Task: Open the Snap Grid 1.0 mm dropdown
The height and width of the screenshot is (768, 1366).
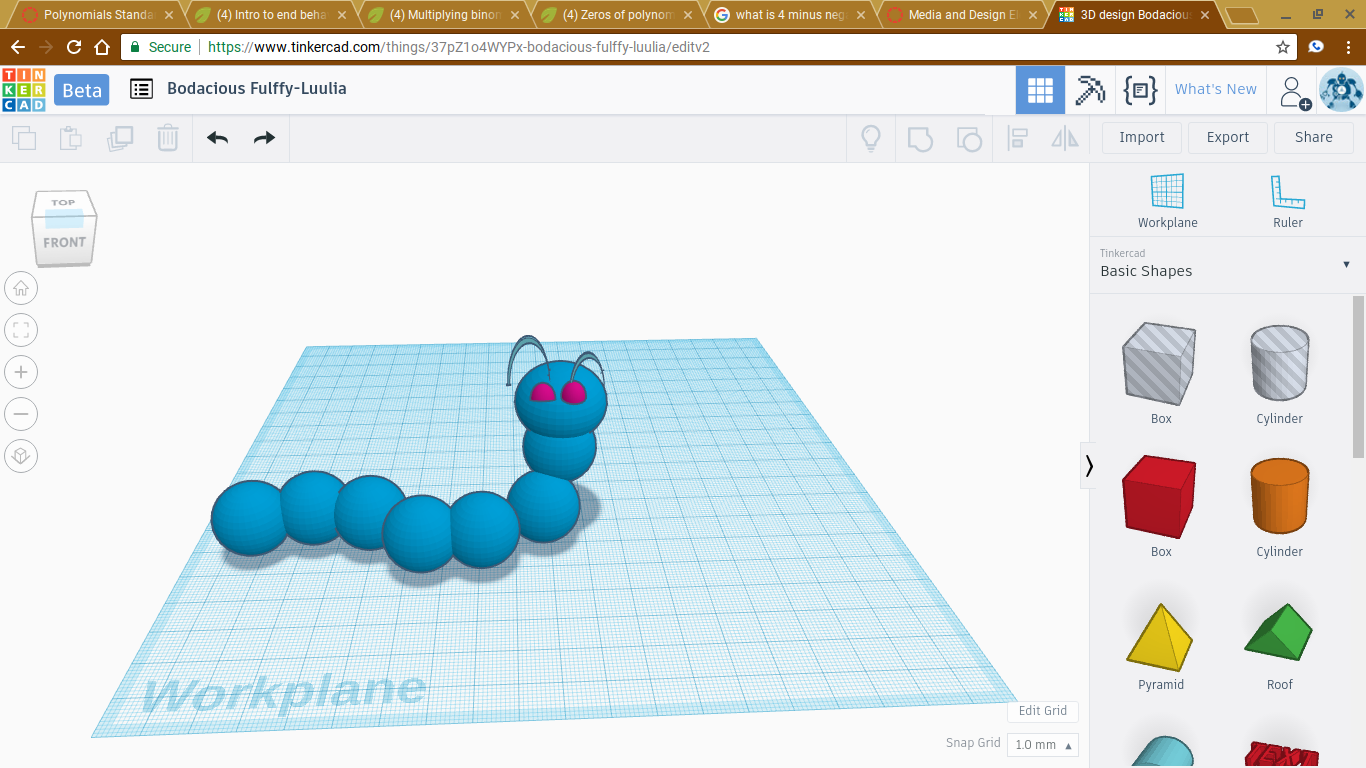Action: [1043, 744]
